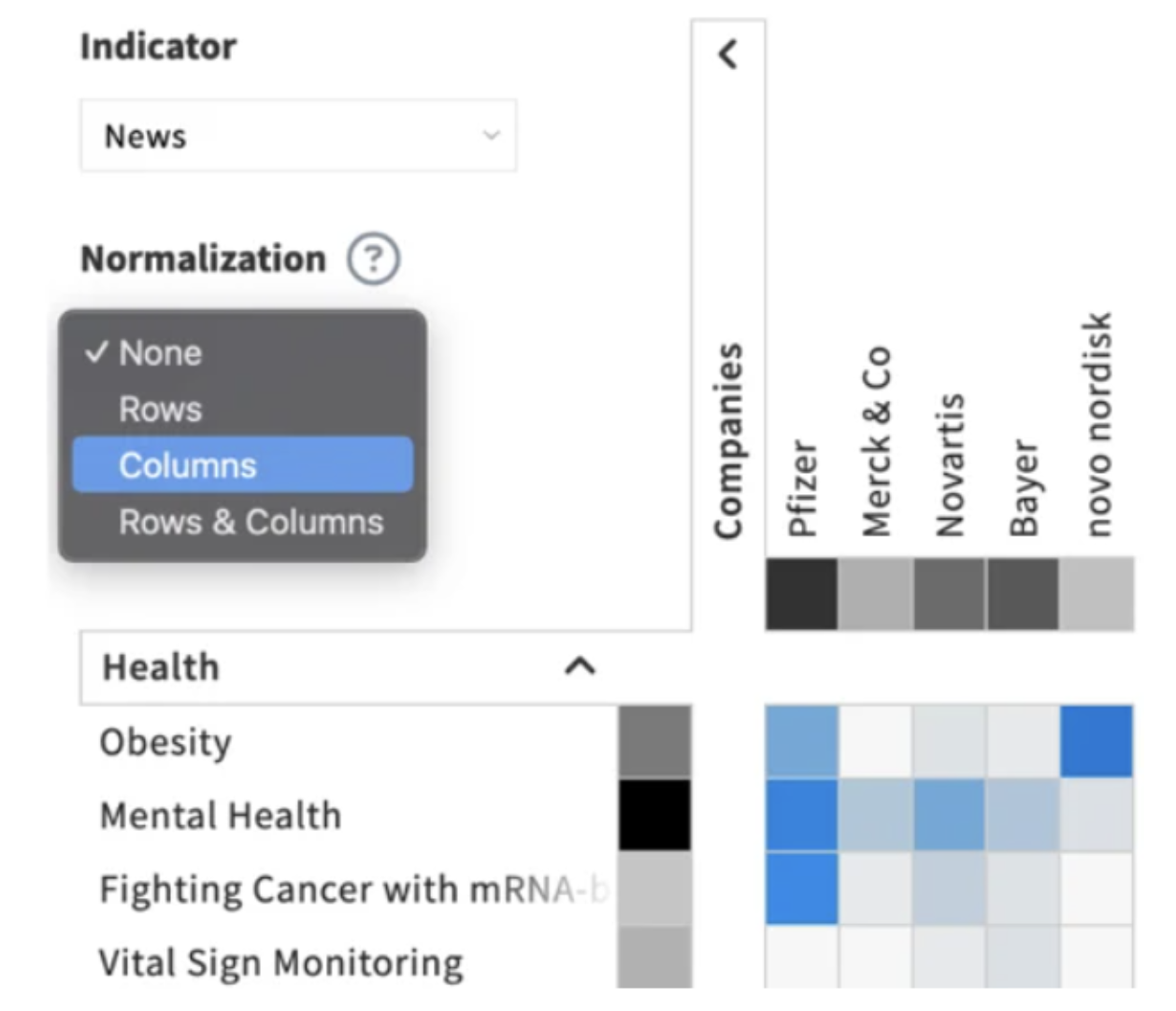Viewport: 1176px width, 1011px height.
Task: Click the Bayer column header label
Action: (x=1024, y=488)
